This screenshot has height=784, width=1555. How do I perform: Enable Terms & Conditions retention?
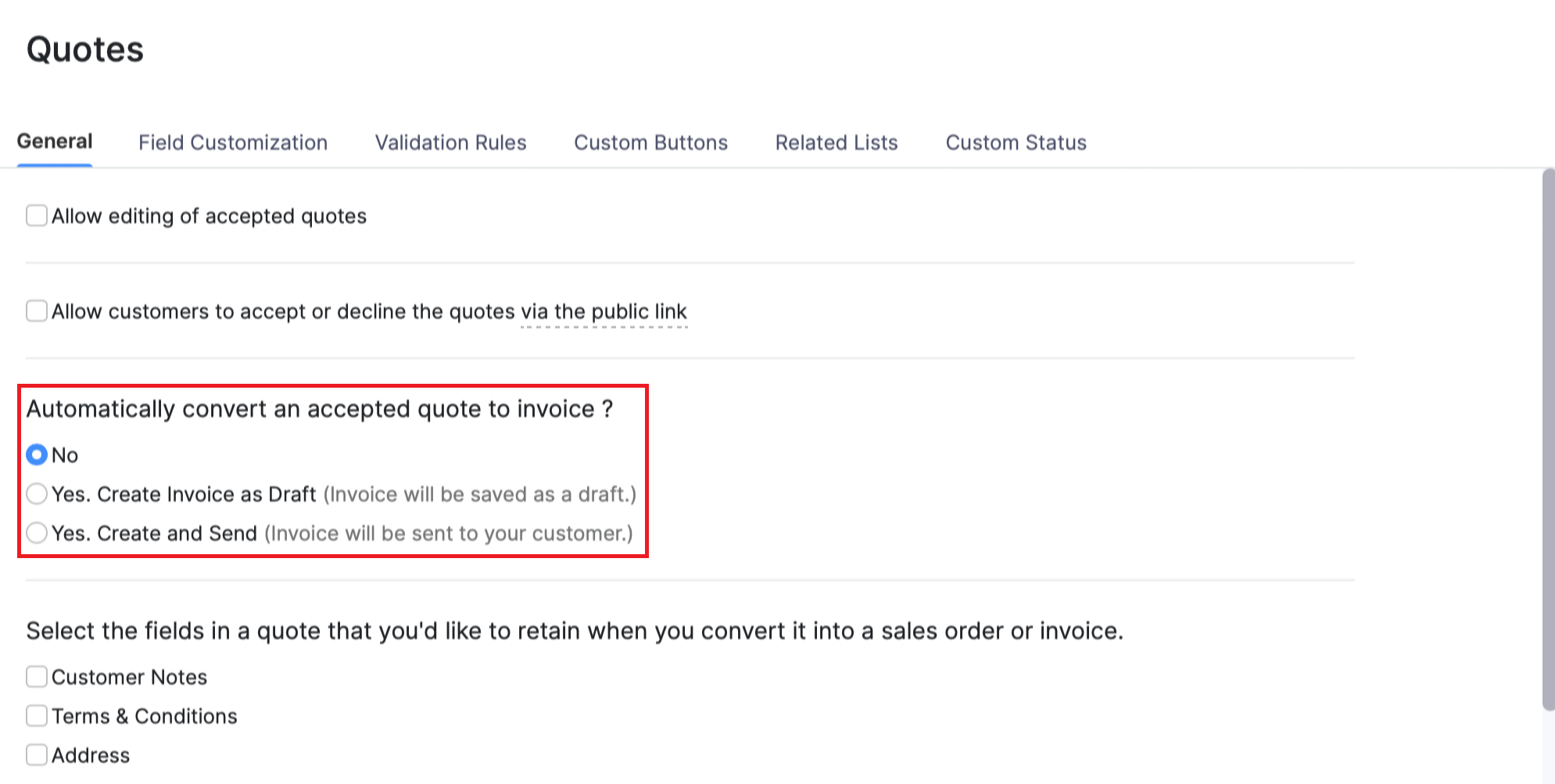36,714
